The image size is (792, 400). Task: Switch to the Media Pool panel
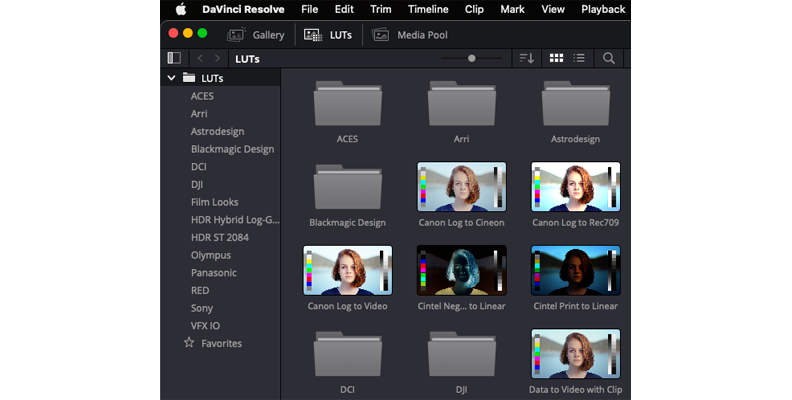[410, 35]
